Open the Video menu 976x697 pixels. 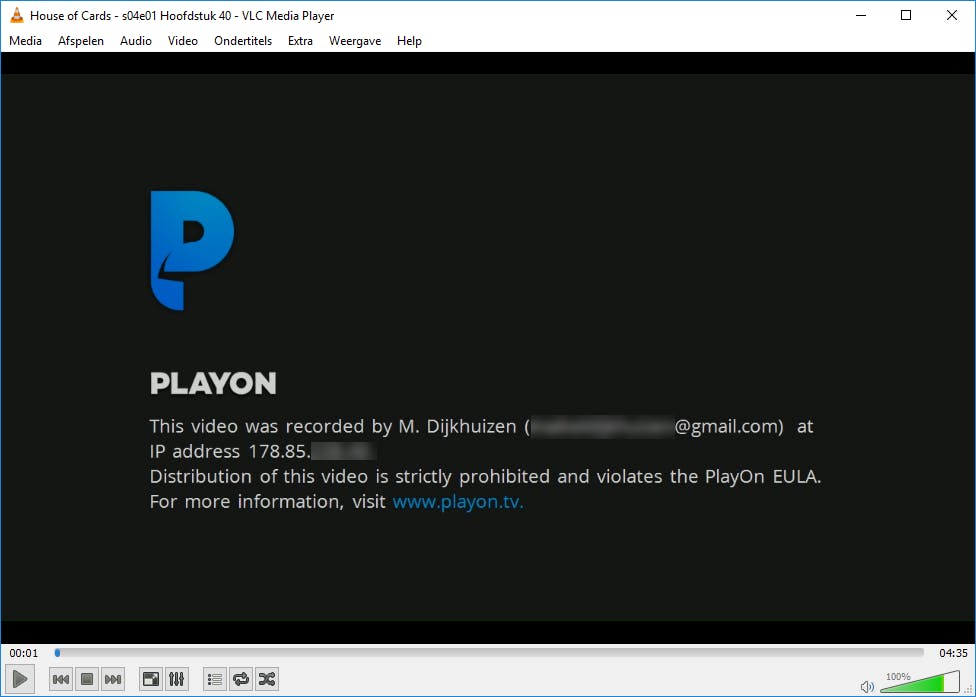[182, 40]
